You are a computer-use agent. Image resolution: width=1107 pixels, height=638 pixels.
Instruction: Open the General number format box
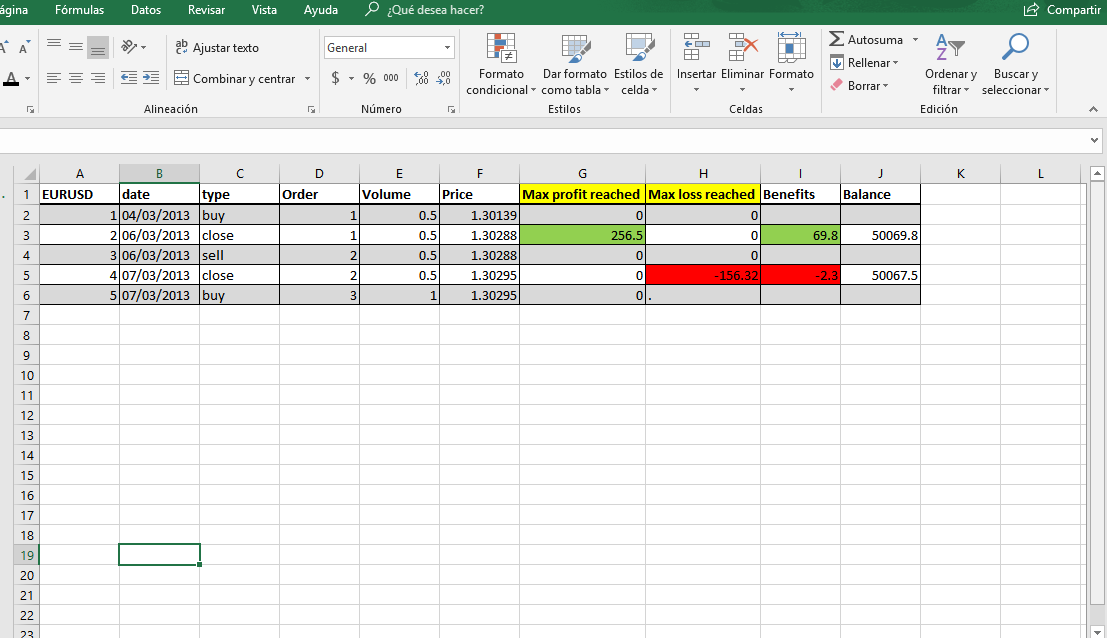coord(388,47)
